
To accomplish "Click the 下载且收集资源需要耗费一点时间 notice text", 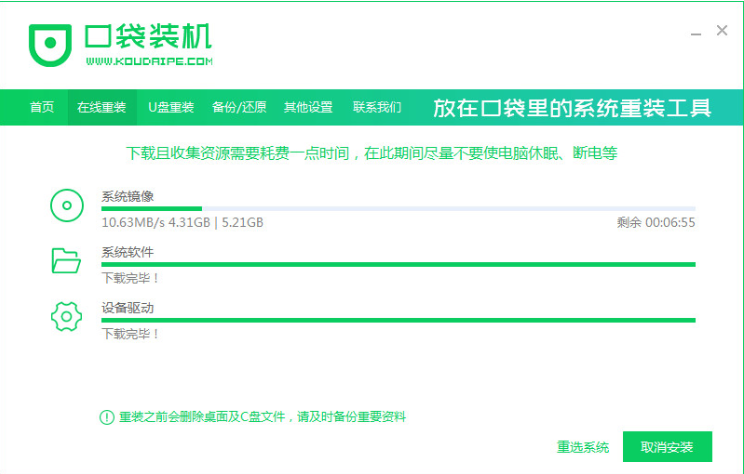I will [372, 153].
